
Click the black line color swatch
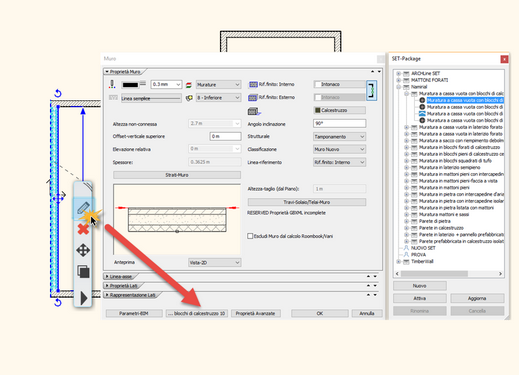(130, 85)
